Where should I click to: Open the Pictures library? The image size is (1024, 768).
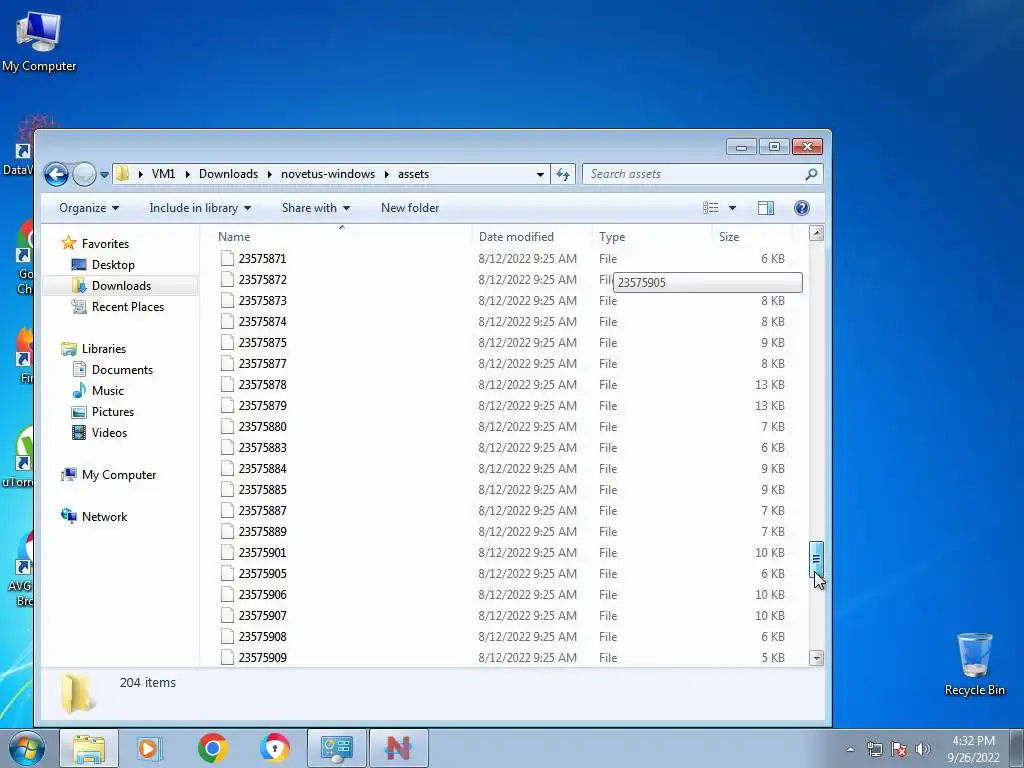pos(112,411)
